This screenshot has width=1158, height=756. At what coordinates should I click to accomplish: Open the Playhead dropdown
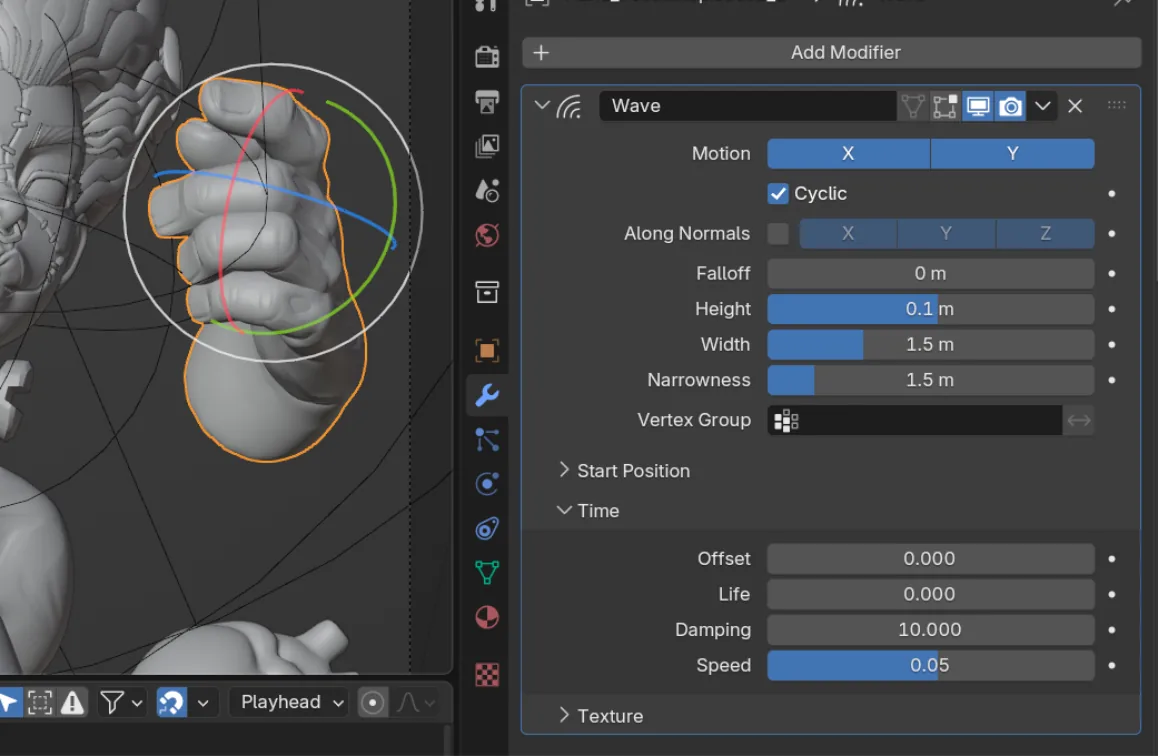(292, 702)
